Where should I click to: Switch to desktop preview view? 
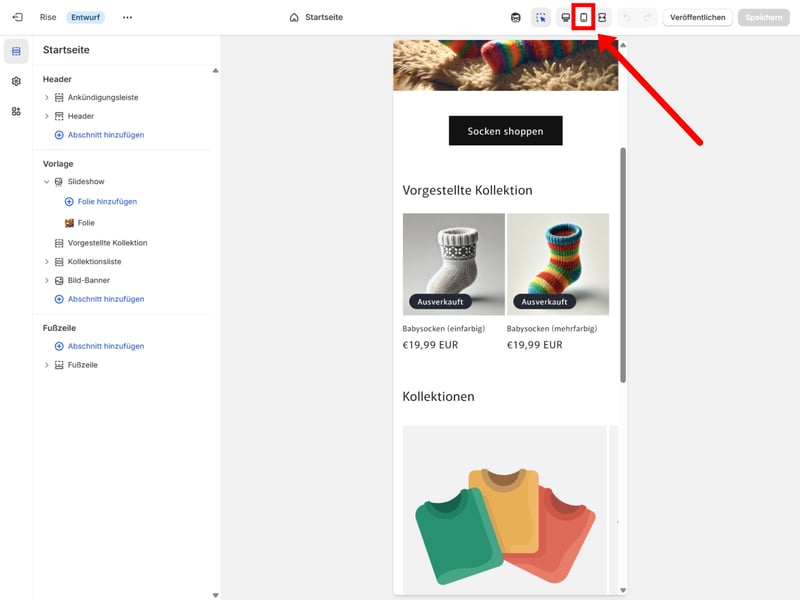point(565,17)
